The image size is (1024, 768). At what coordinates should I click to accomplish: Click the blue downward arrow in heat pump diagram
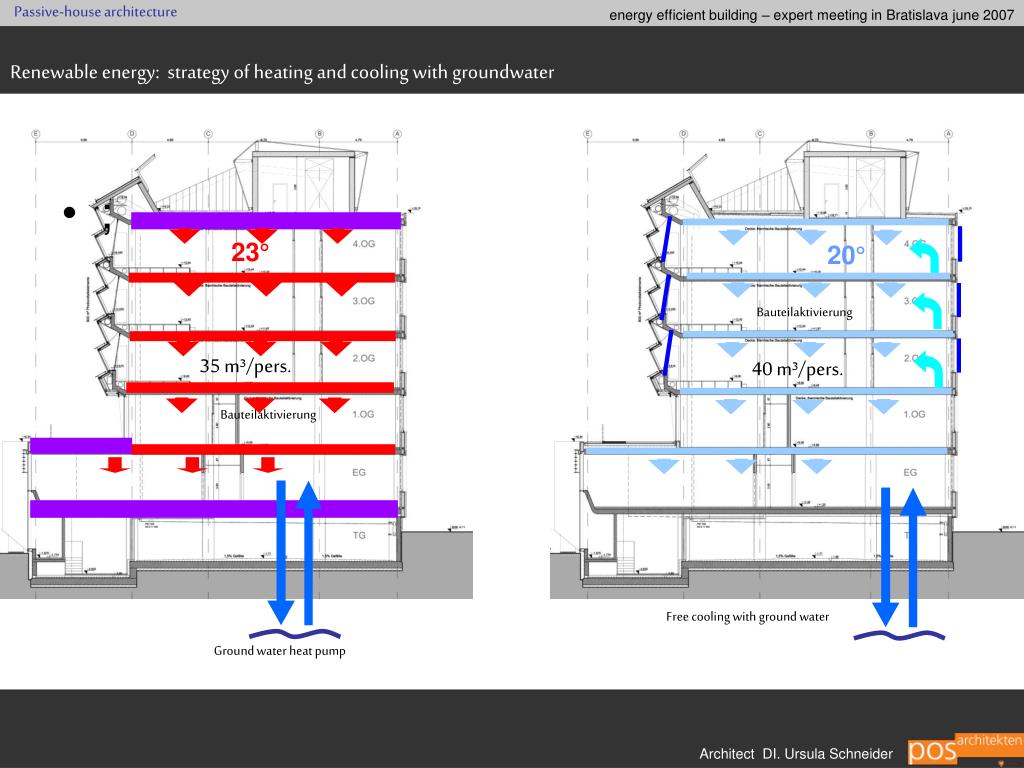(281, 552)
